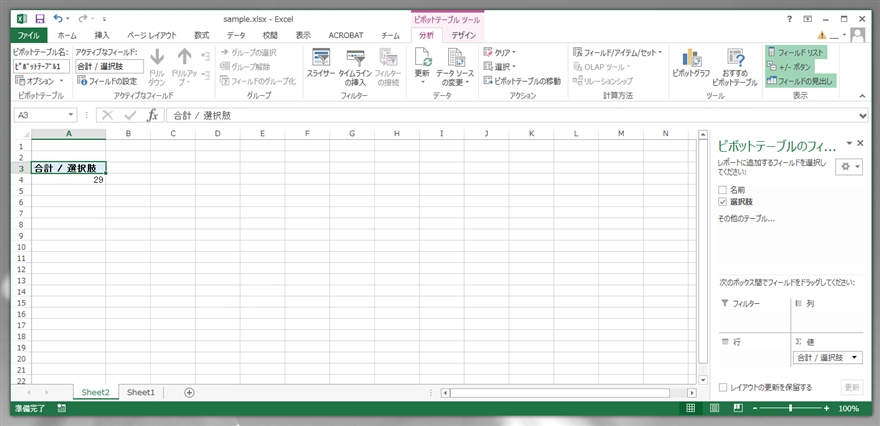The width and height of the screenshot is (880, 426).
Task: Open Recommended PivotTables (おすすめピボットテーブル)
Action: pyautogui.click(x=735, y=67)
